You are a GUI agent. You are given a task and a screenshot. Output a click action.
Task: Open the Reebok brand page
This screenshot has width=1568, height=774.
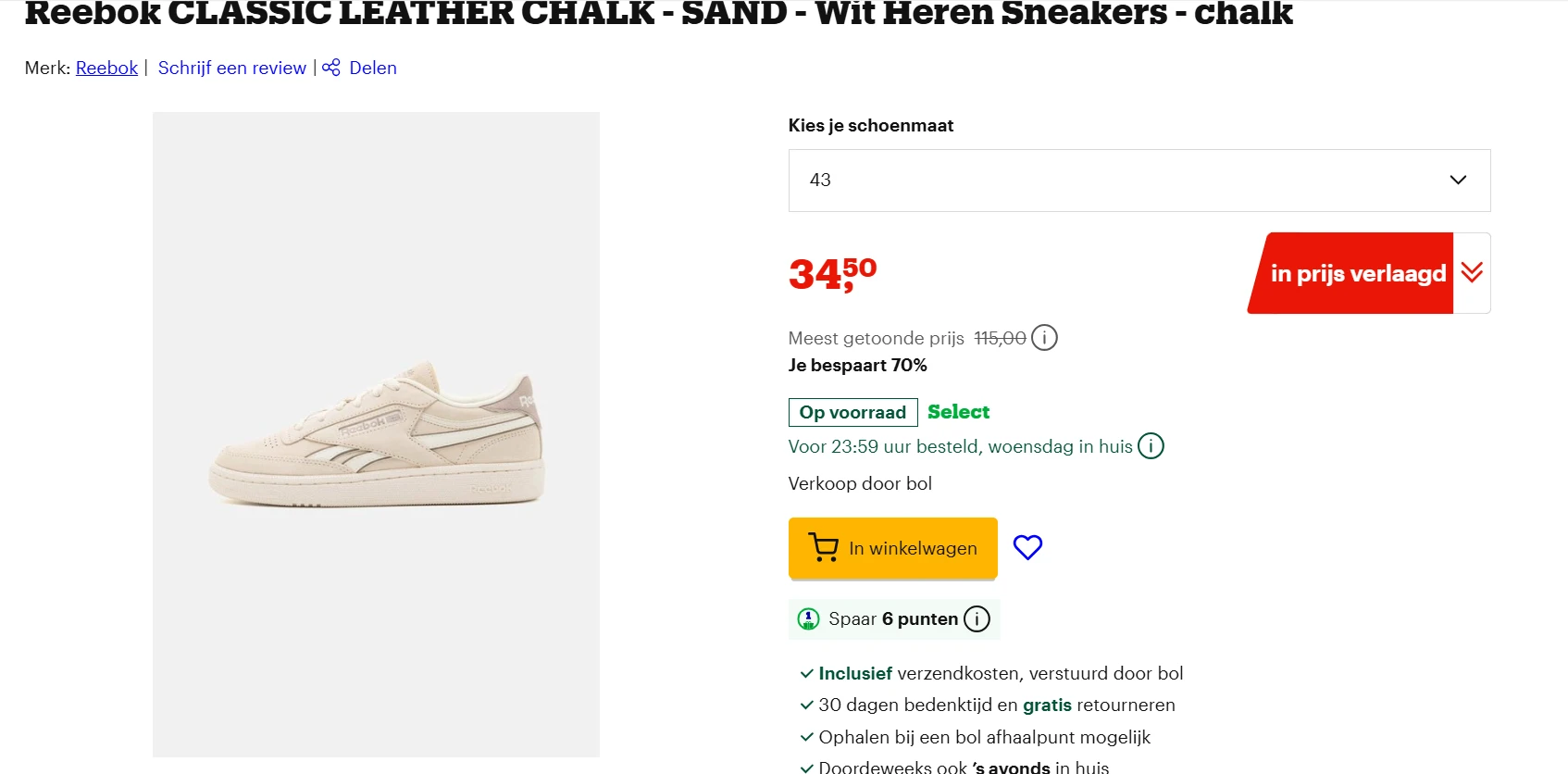(x=106, y=68)
